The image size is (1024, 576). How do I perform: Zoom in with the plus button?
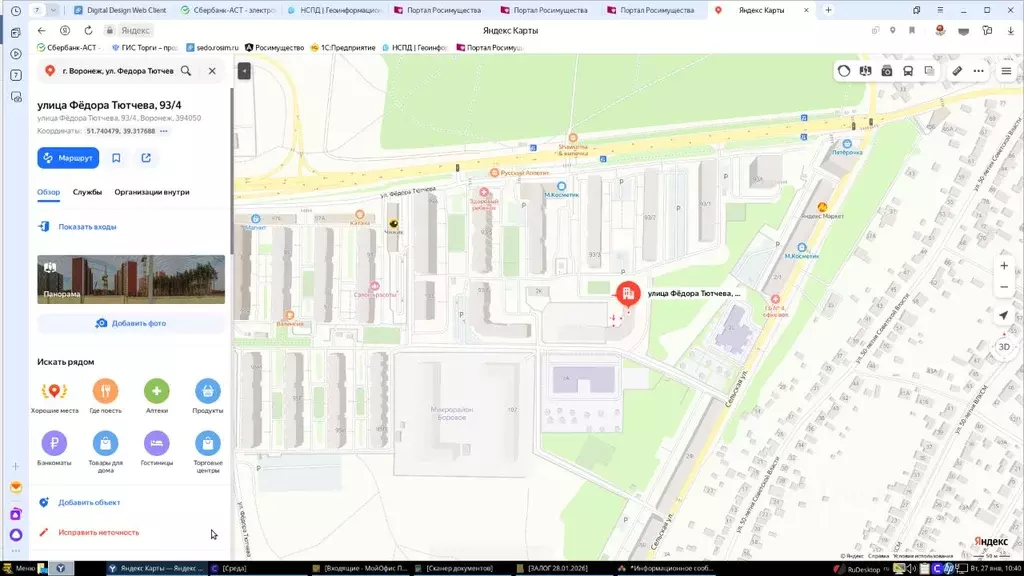(1004, 266)
